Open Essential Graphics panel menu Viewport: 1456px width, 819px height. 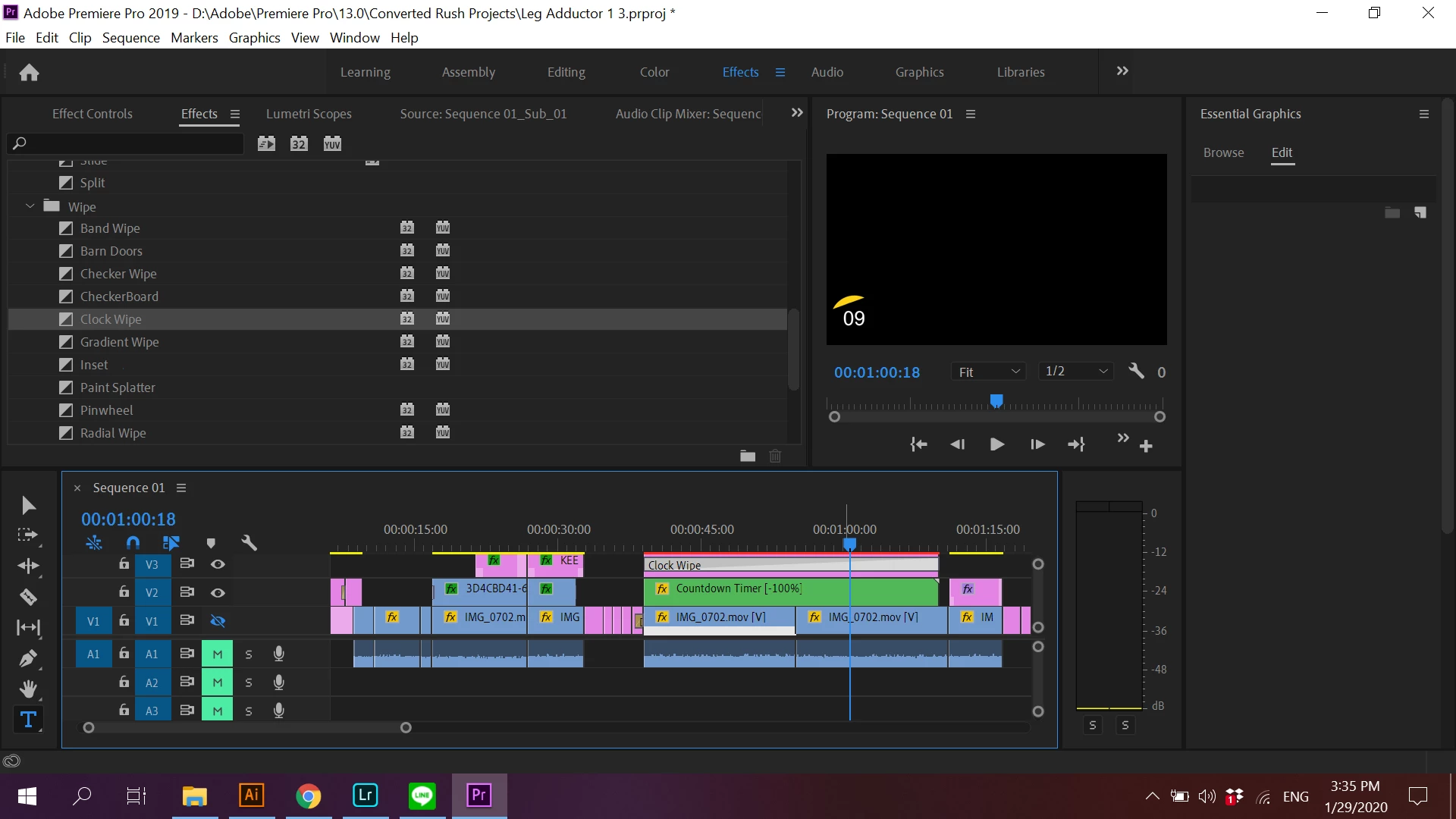1424,115
